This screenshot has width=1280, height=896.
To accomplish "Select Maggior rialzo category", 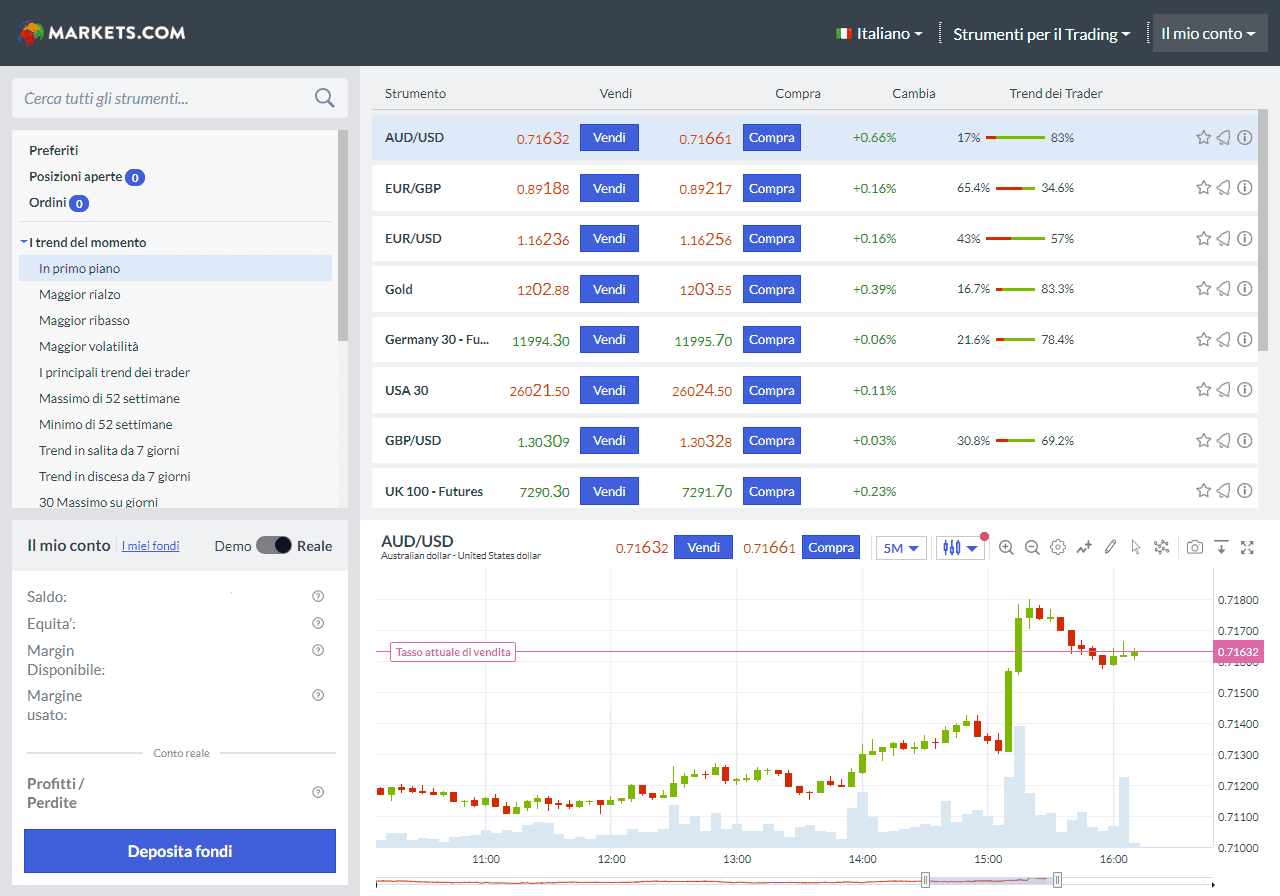I will pos(80,294).
